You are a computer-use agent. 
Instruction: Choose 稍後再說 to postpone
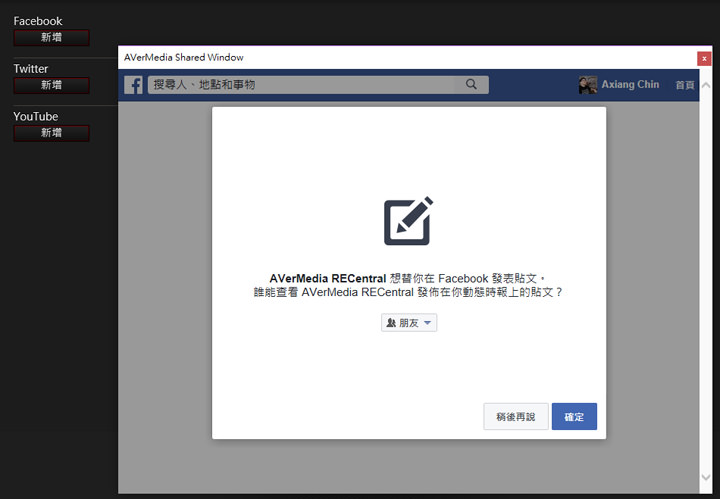click(516, 416)
